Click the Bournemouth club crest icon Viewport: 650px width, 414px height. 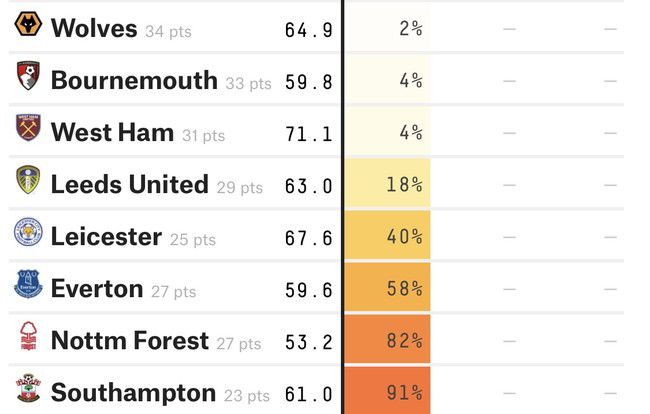point(27,78)
